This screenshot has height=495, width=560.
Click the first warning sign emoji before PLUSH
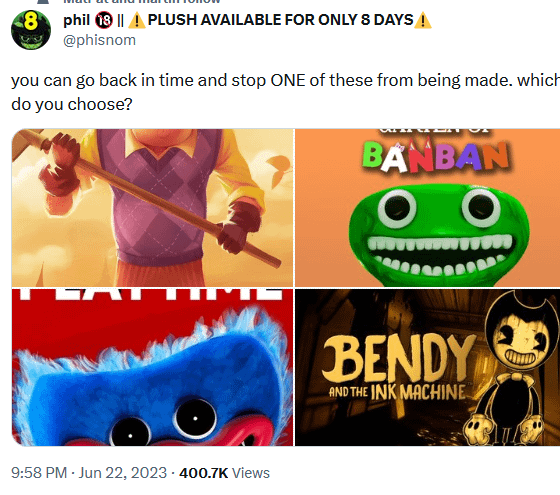click(x=136, y=20)
